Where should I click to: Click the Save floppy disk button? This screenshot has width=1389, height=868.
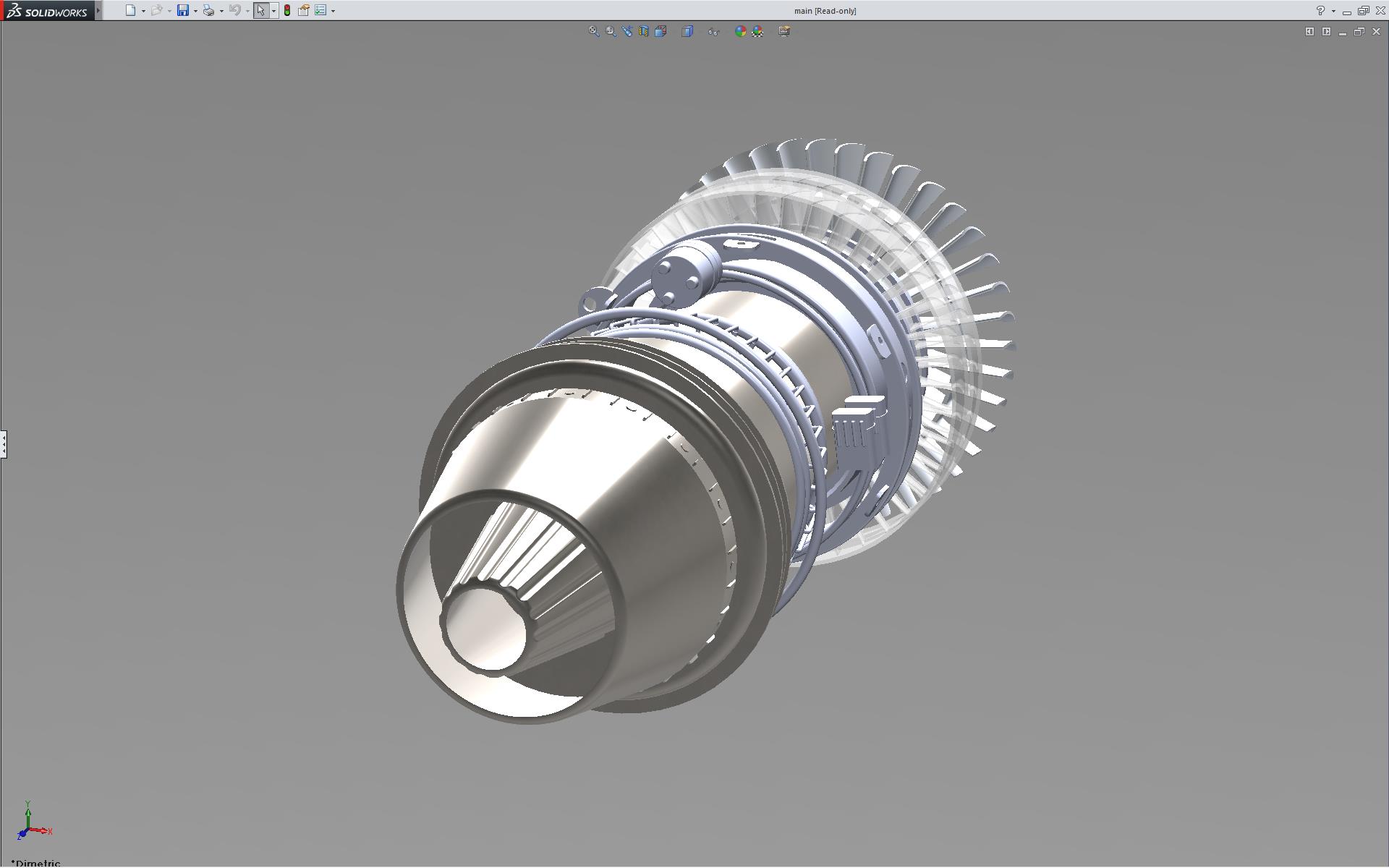183,10
